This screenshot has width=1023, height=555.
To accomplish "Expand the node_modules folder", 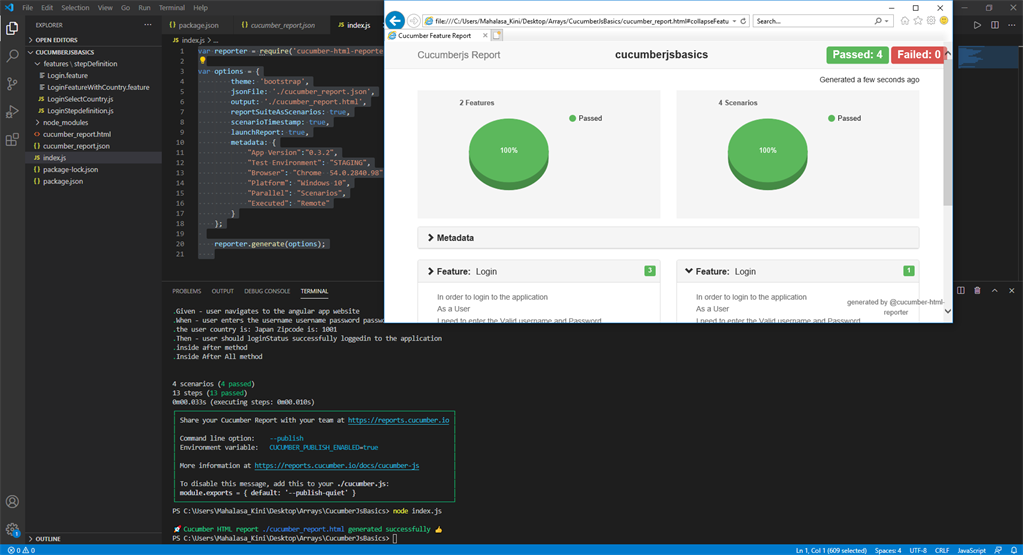I will coord(65,122).
